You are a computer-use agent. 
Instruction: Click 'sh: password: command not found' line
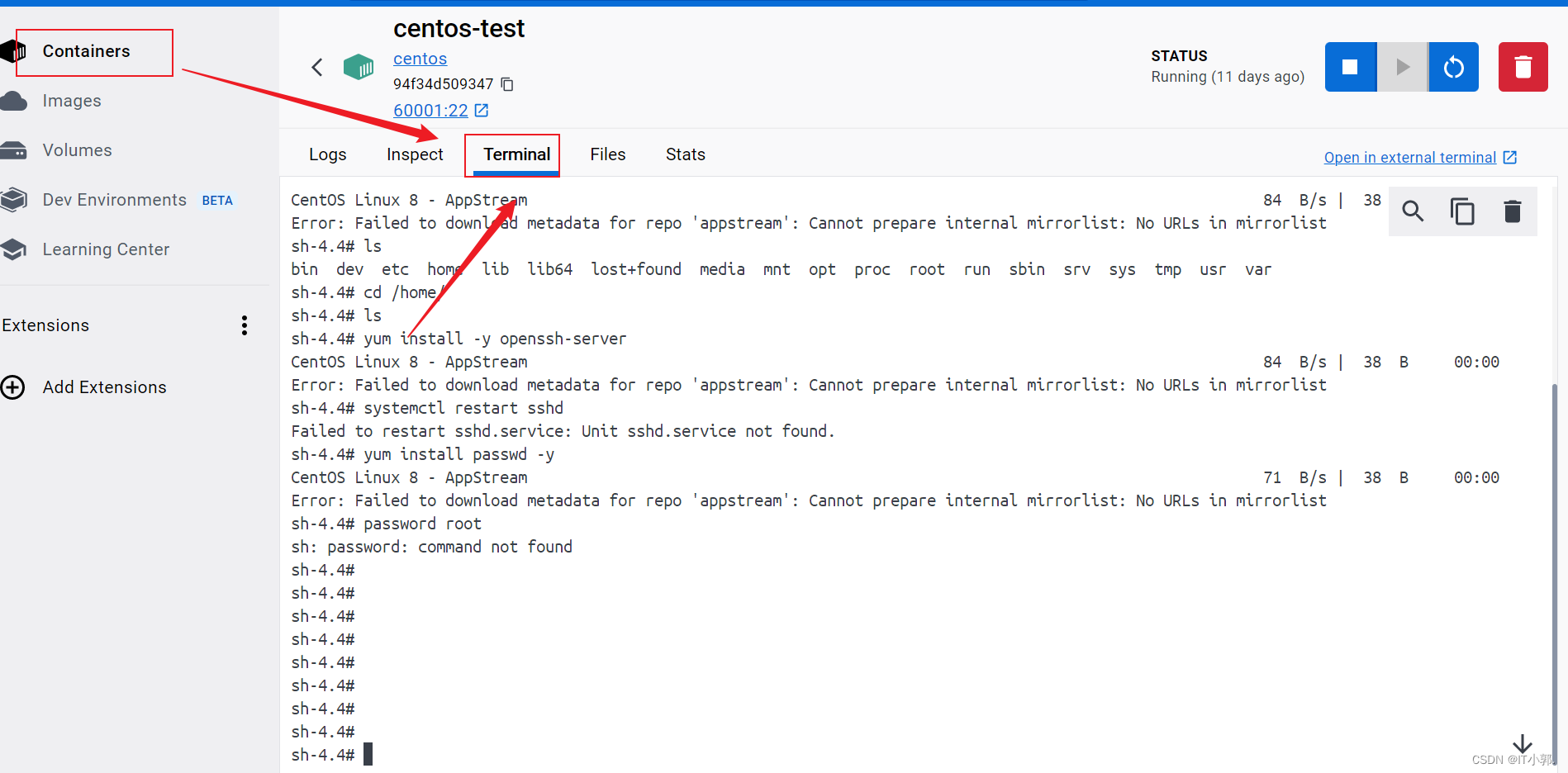tap(431, 547)
